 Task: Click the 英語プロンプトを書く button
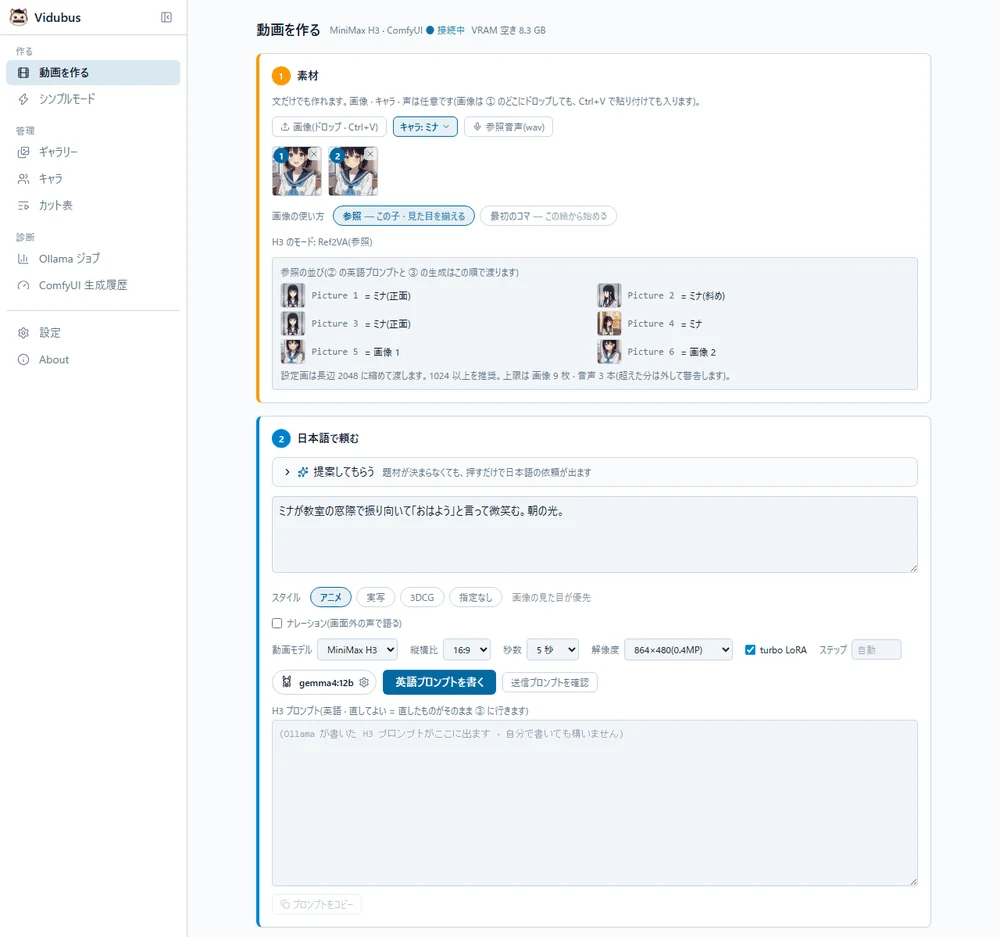[x=439, y=682]
